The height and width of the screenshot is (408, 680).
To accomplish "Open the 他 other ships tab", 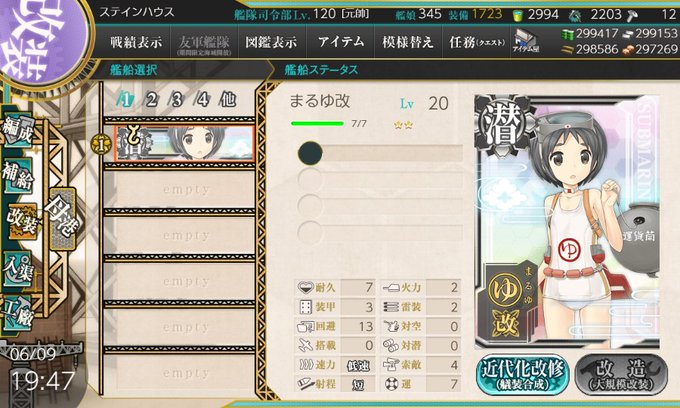I will coord(228,100).
